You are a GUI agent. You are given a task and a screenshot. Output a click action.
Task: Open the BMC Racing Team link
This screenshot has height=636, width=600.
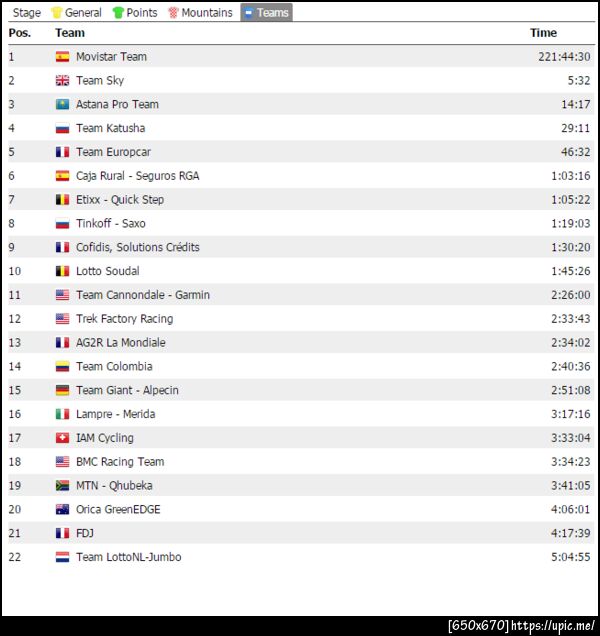(120, 462)
